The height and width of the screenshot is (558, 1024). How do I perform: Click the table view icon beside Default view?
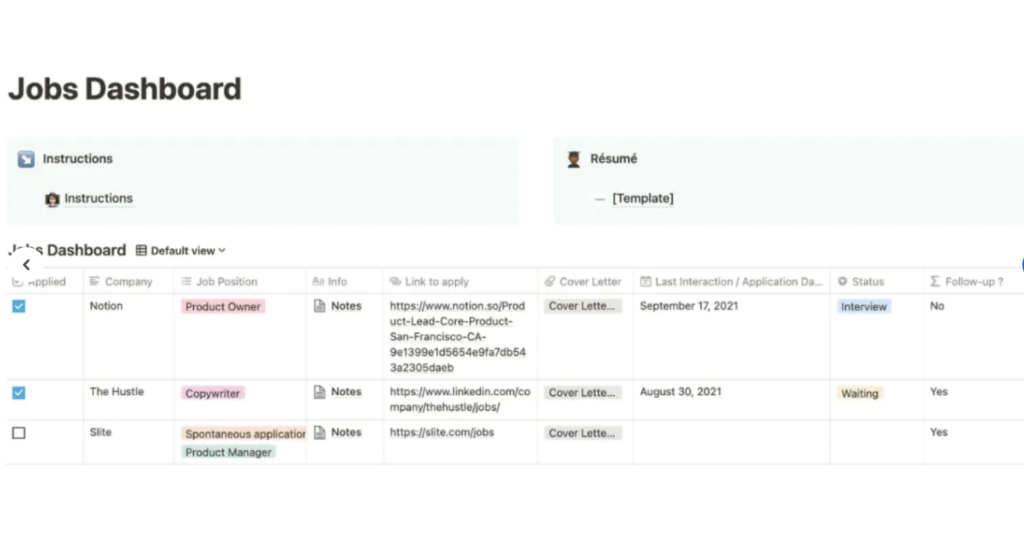141,251
